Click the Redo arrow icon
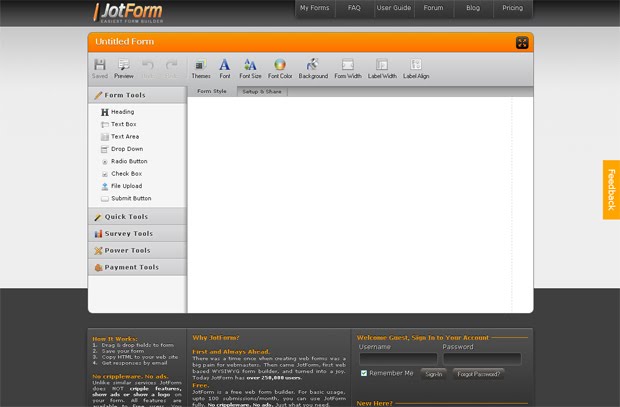 171,65
